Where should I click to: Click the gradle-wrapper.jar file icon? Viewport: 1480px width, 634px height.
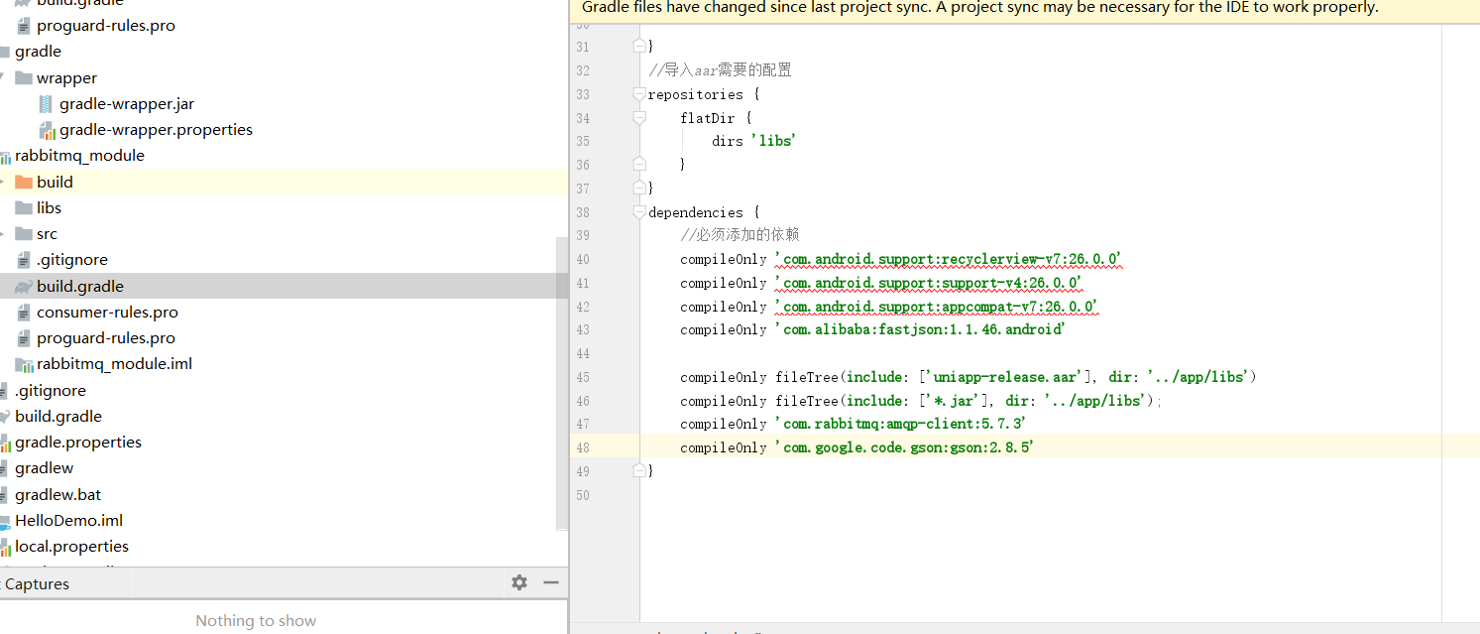click(46, 104)
